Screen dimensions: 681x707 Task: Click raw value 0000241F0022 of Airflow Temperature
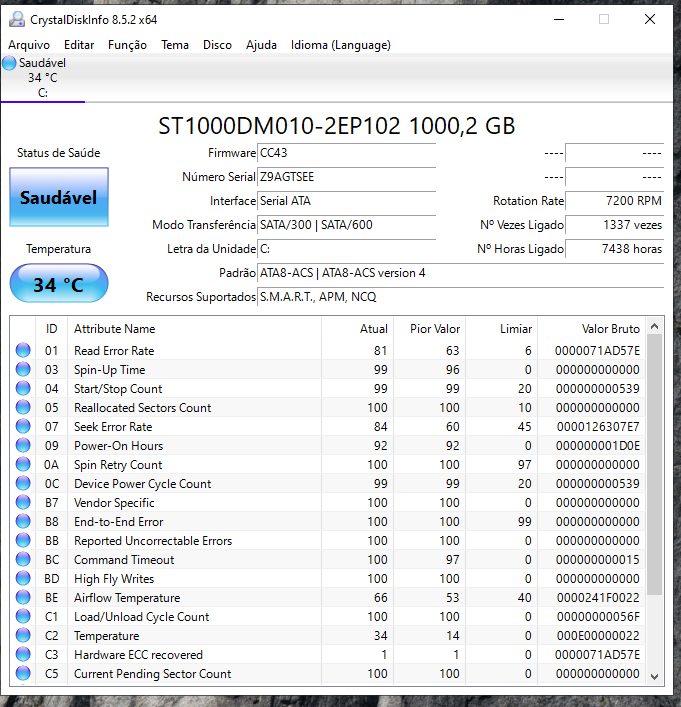[597, 598]
